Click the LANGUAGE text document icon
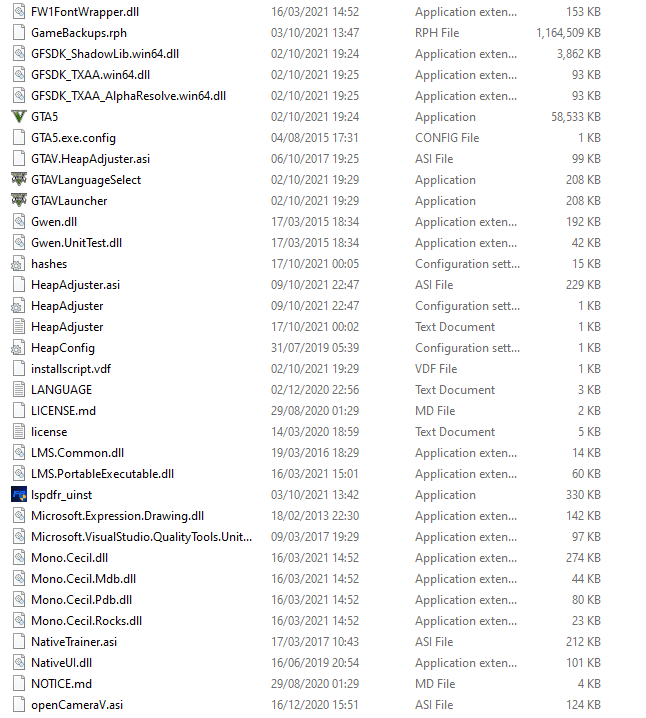This screenshot has height=718, width=646. click(19, 390)
